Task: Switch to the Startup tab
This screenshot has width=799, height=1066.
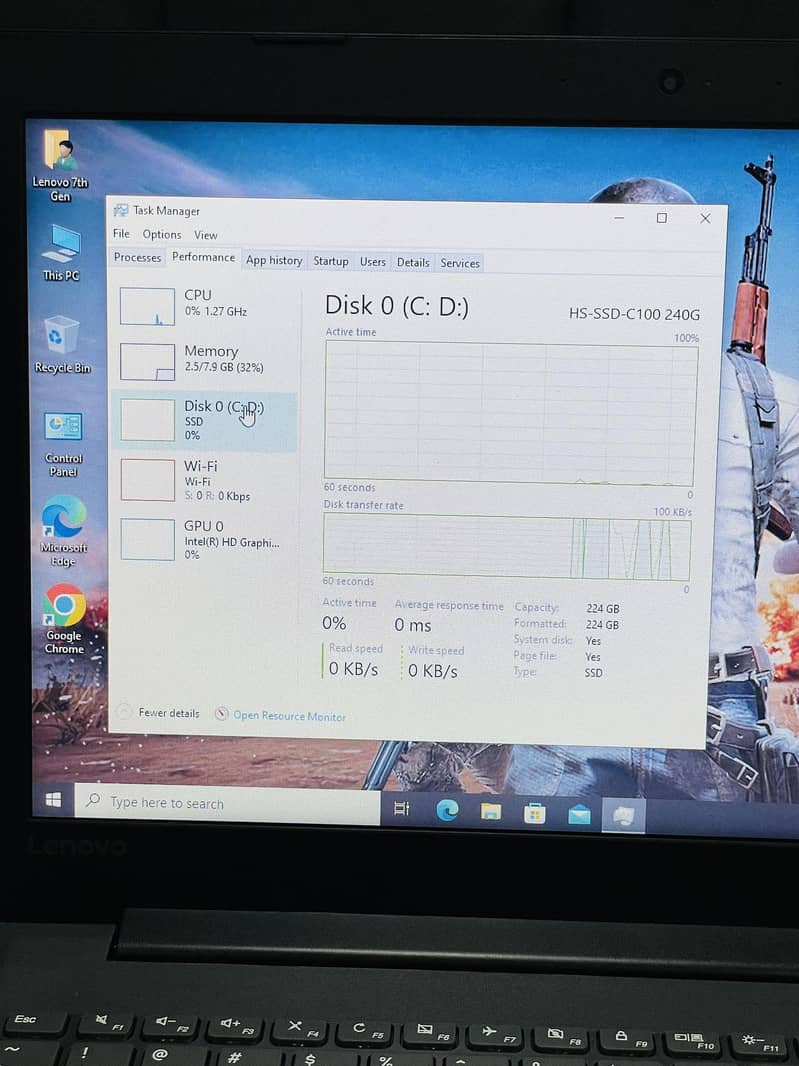Action: 331,262
